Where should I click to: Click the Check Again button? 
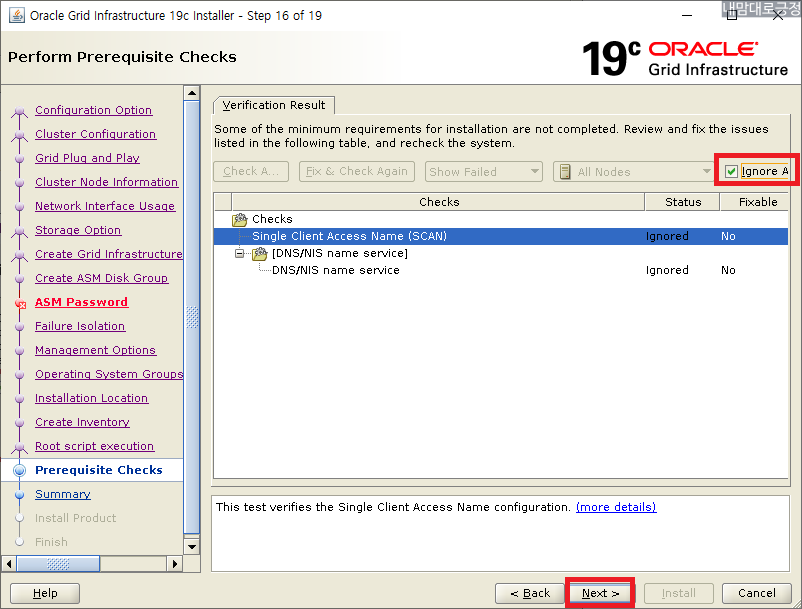coord(251,171)
